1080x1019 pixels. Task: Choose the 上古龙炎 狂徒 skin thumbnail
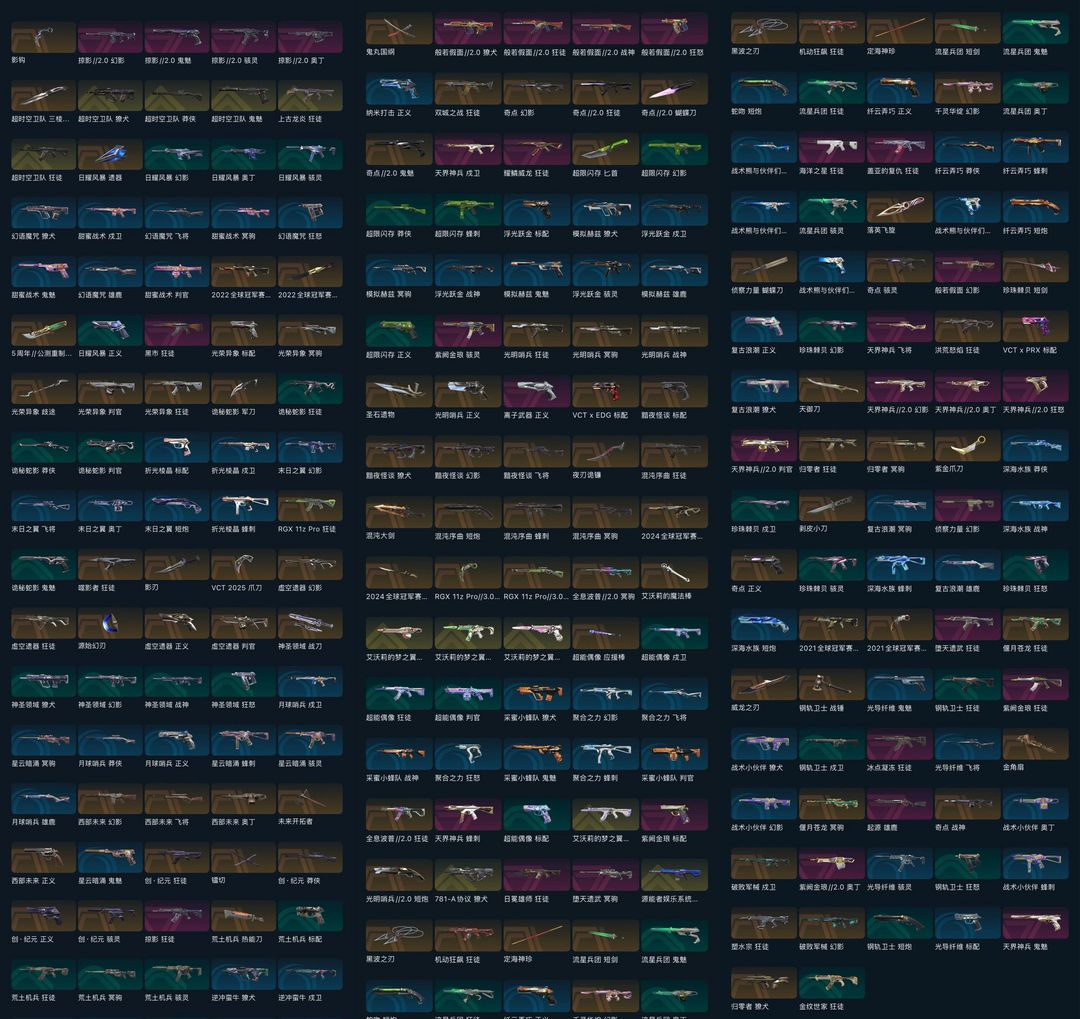coord(309,96)
